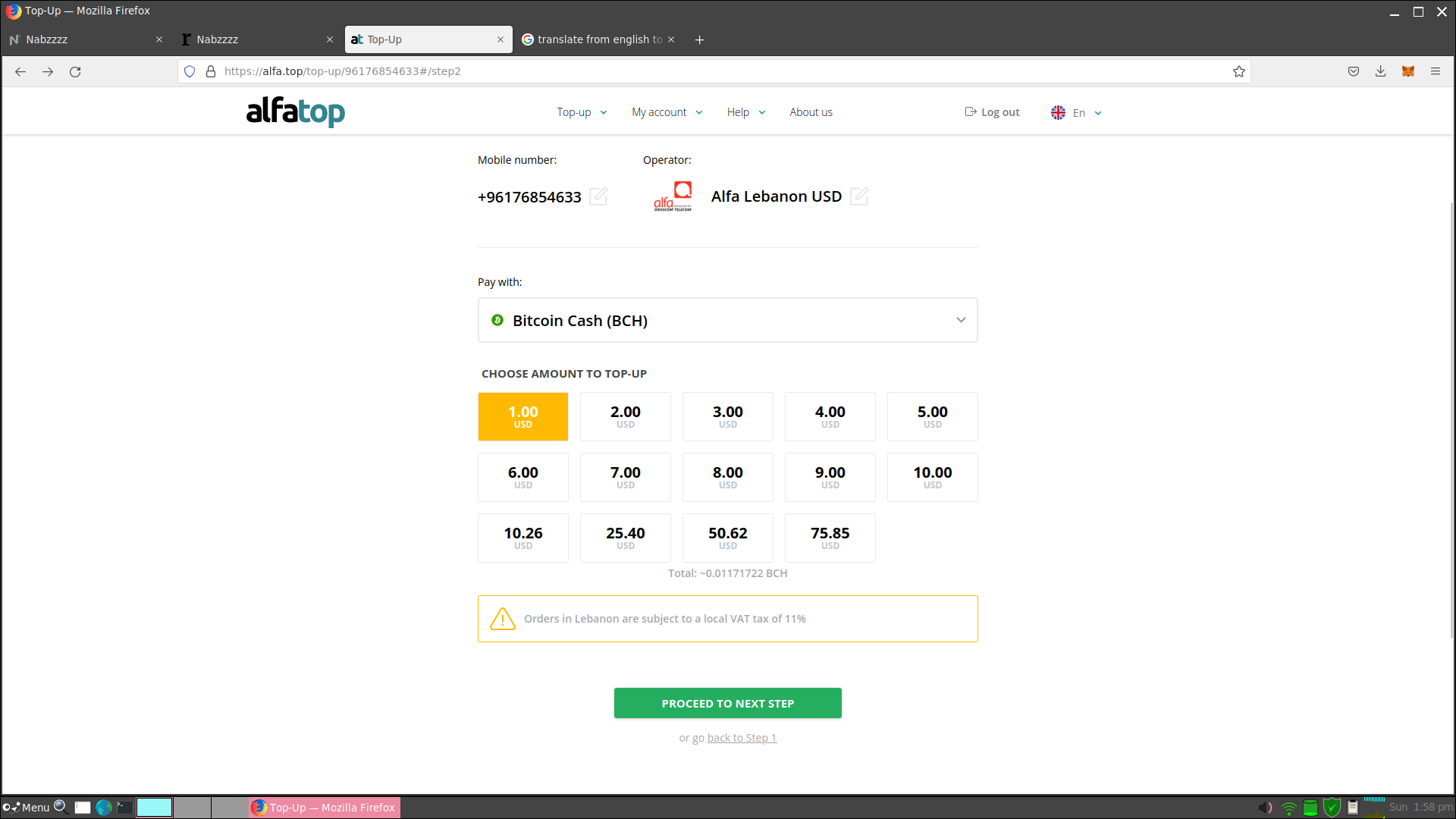Close the Top-Up tab
Viewport: 1456px width, 819px height.
coord(500,39)
